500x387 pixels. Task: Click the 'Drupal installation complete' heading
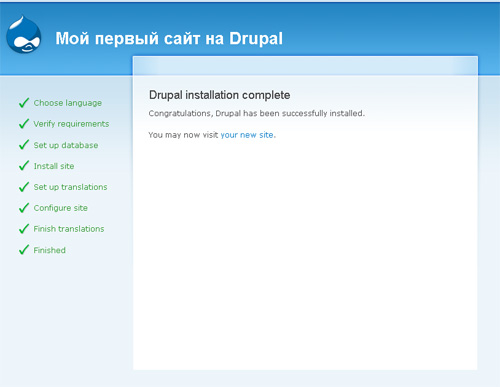(219, 95)
